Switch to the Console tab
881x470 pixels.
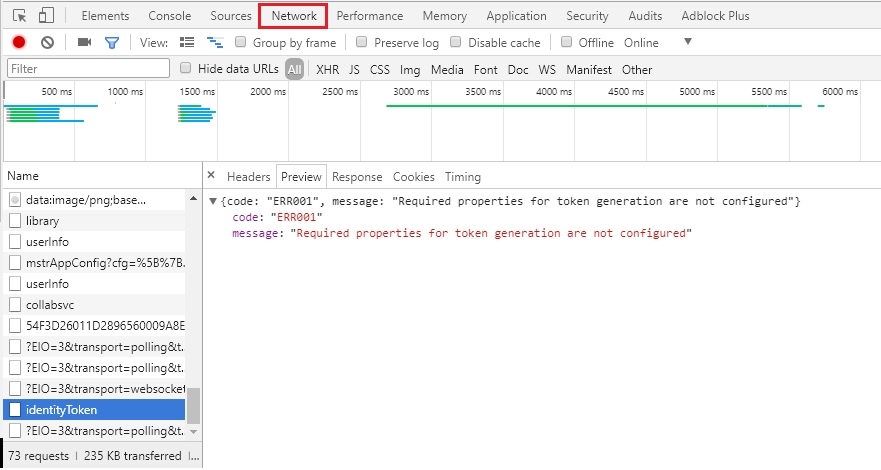170,16
